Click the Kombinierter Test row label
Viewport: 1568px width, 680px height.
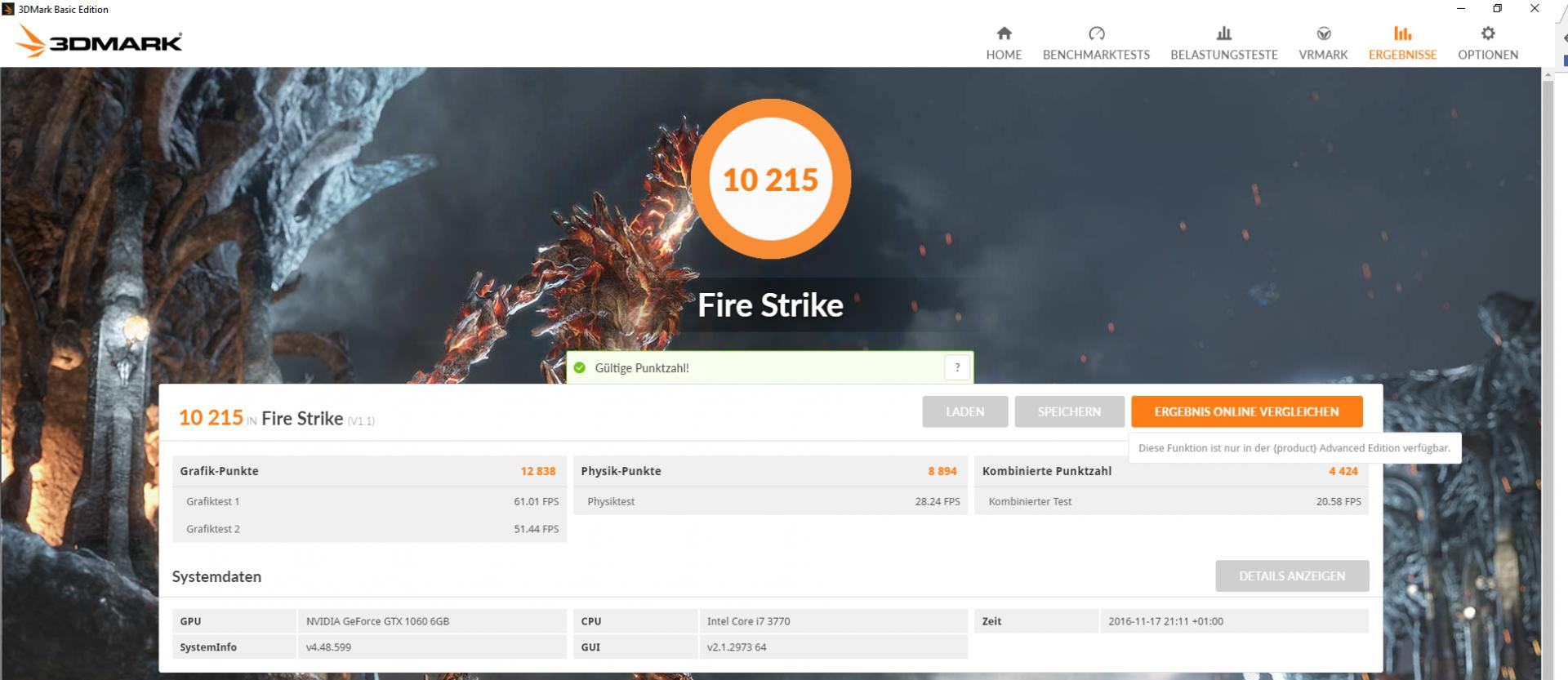point(1030,501)
